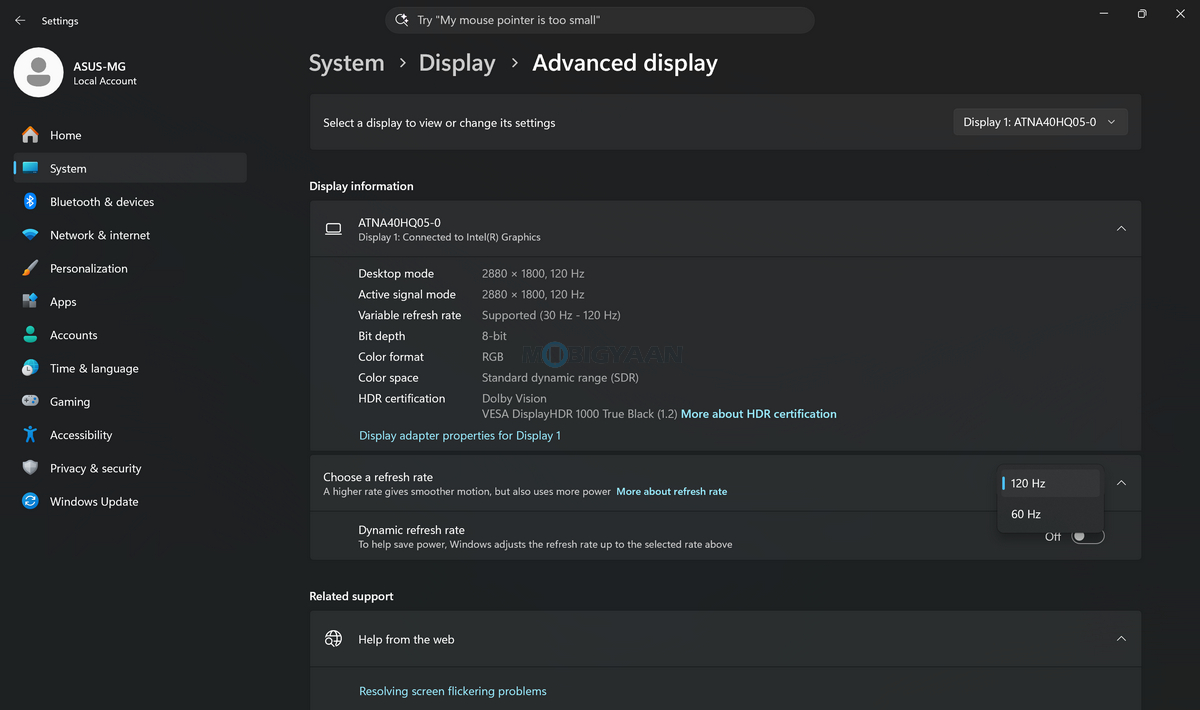Click the search icon in search box

point(402,20)
